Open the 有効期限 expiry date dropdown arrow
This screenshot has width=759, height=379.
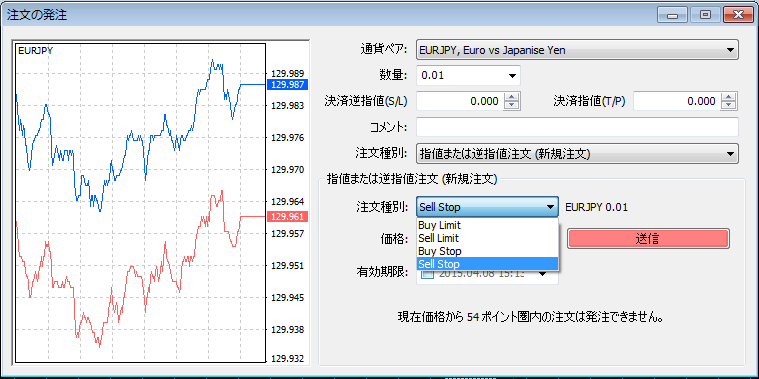pos(543,274)
